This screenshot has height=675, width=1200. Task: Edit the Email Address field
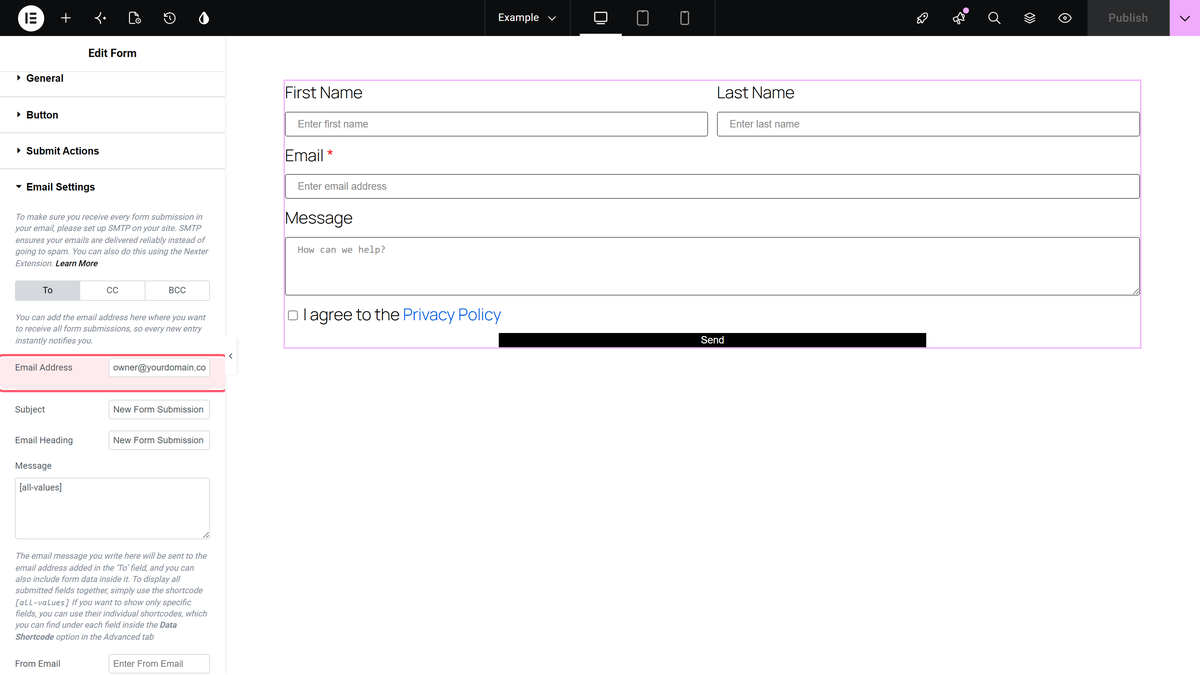click(159, 367)
